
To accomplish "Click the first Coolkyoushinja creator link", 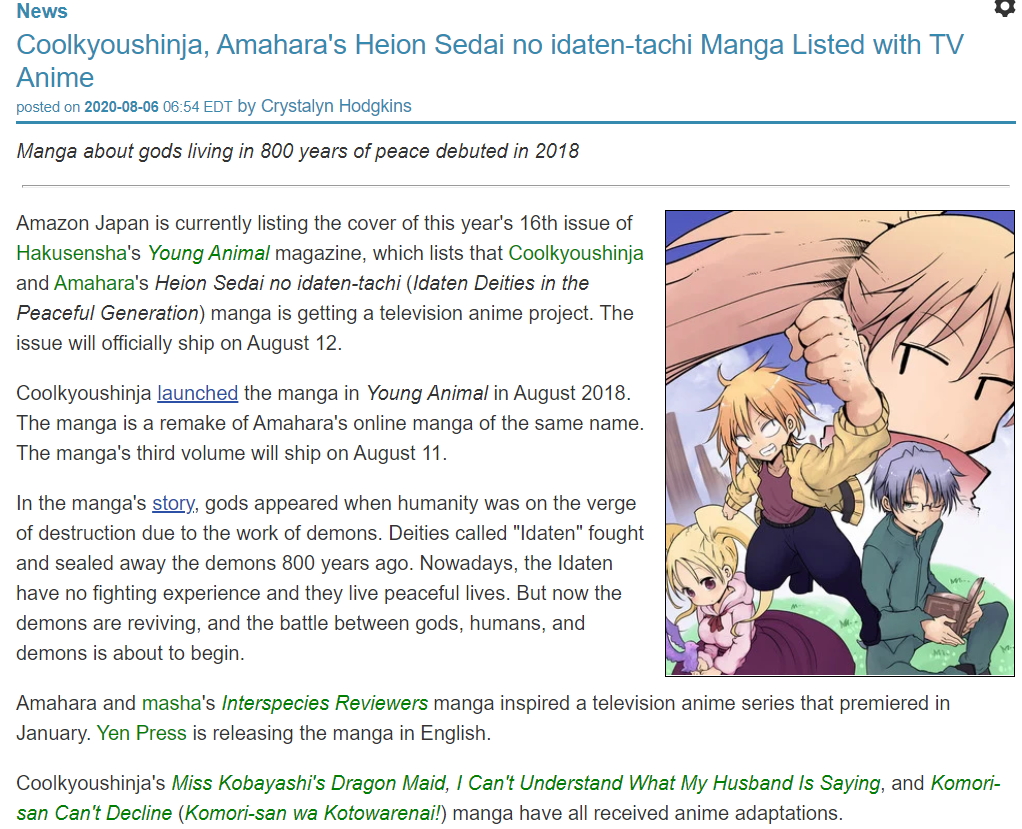I will click(x=576, y=253).
